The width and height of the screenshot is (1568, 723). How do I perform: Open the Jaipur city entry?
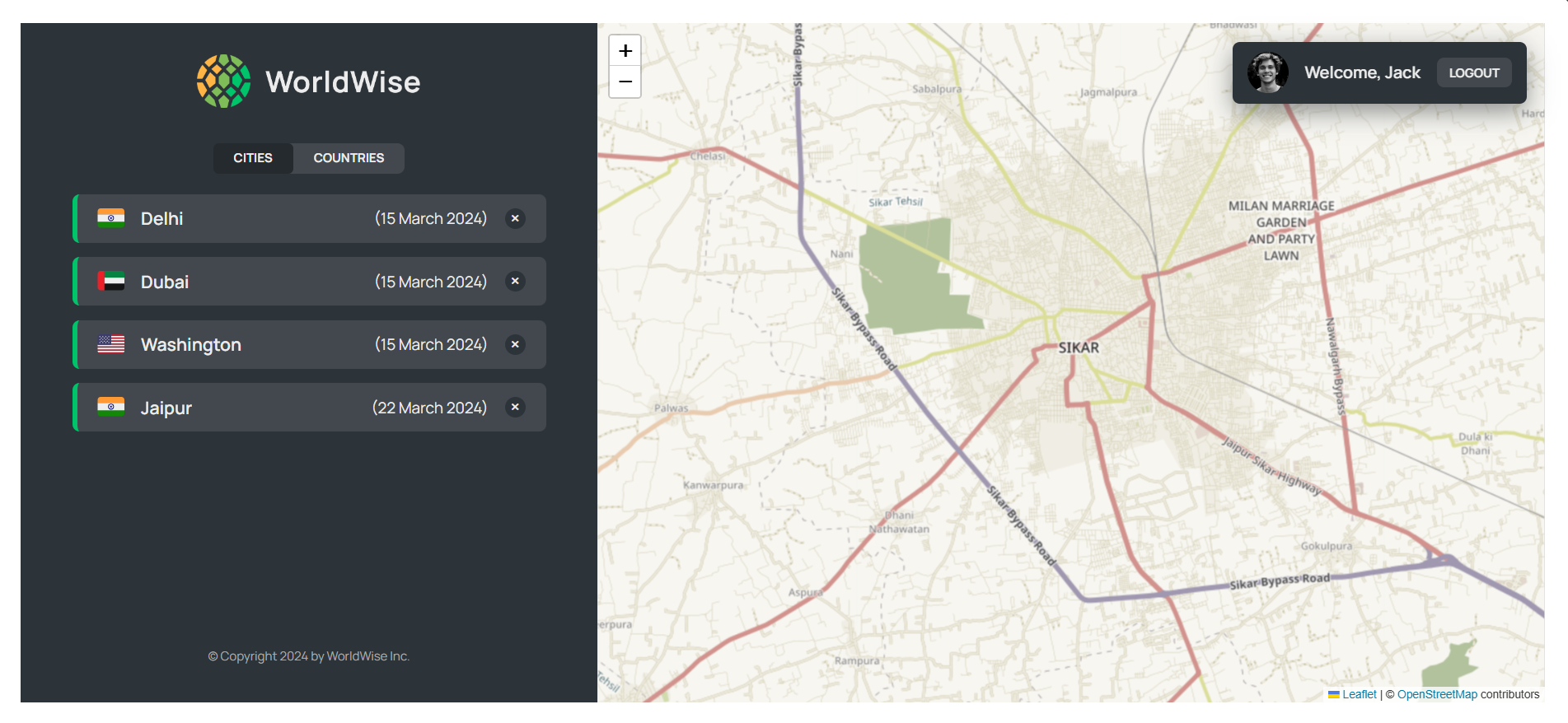tap(309, 408)
